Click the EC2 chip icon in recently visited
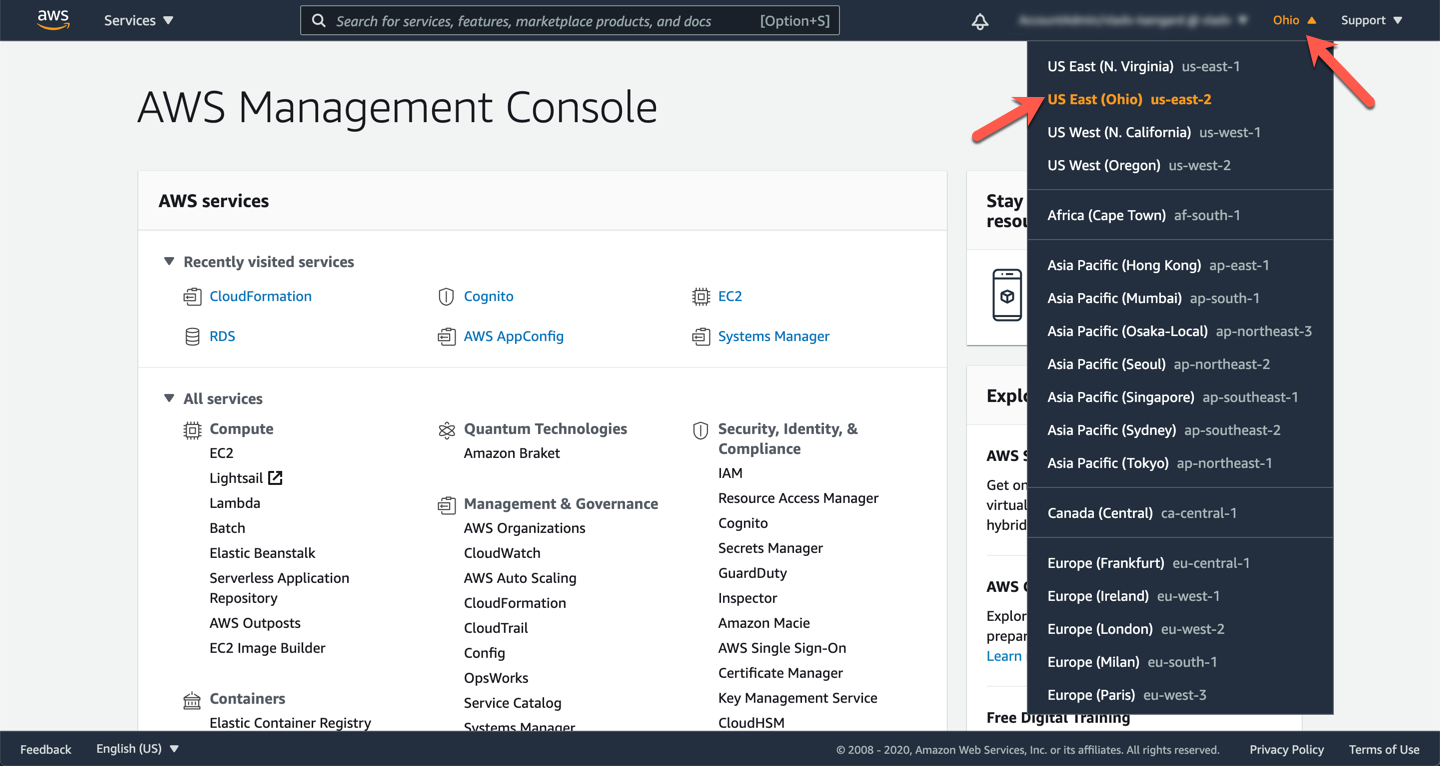This screenshot has width=1440, height=766. click(x=701, y=297)
